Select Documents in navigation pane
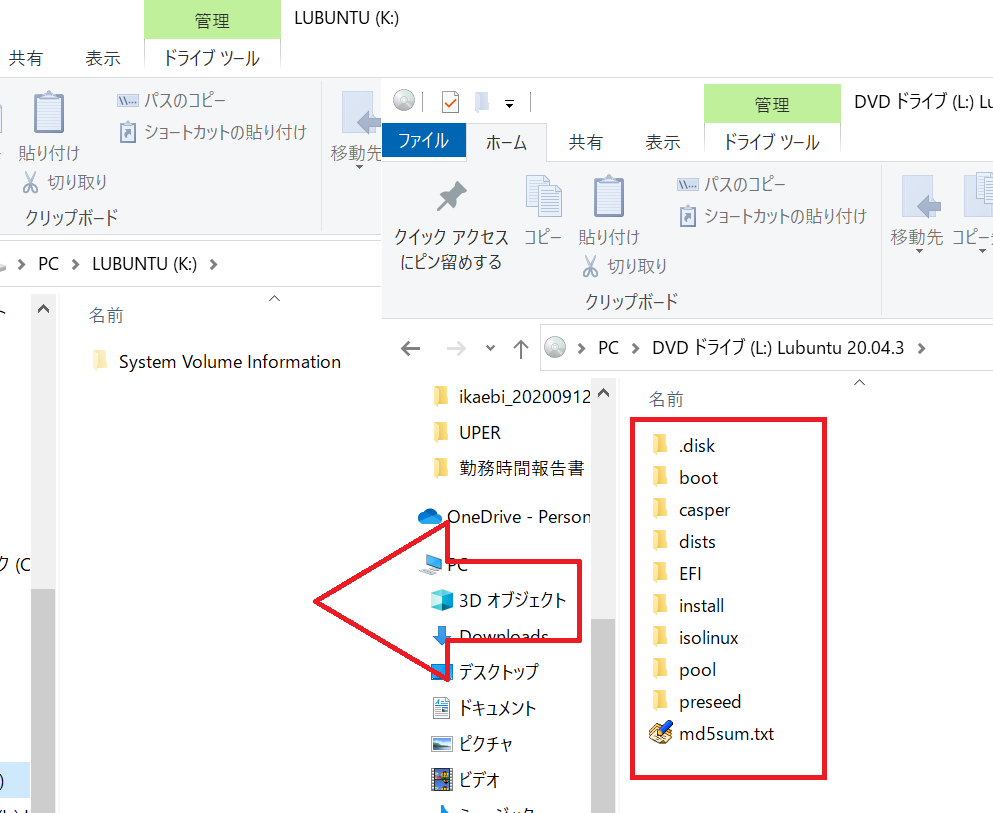Image resolution: width=993 pixels, height=813 pixels. pos(484,707)
